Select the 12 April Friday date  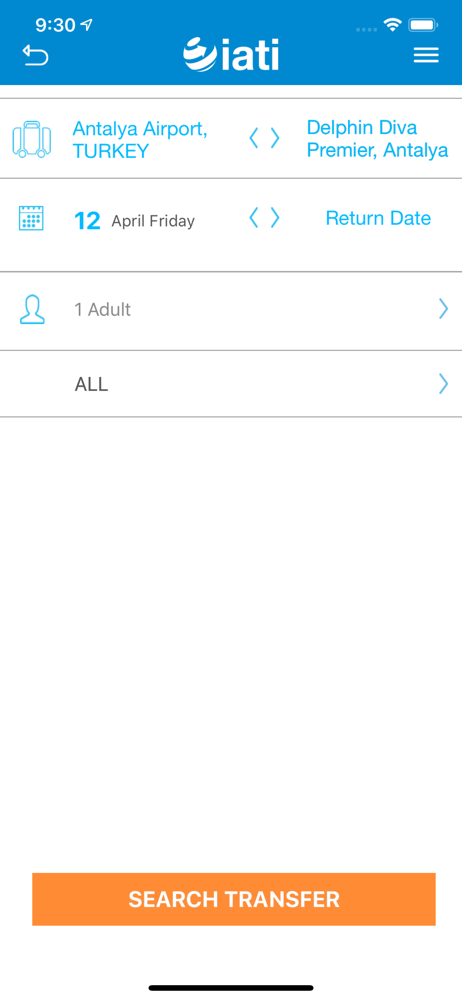[x=135, y=221]
